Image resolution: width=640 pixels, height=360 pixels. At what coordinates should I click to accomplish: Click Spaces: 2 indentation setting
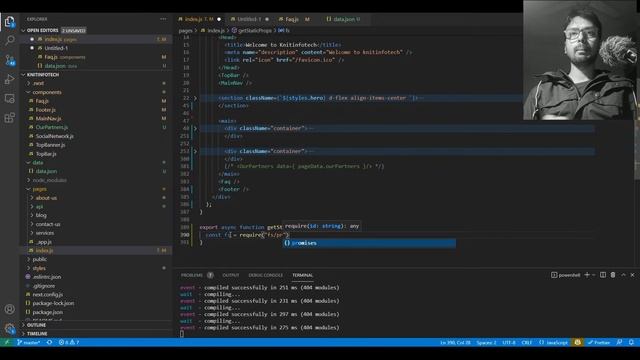click(x=486, y=342)
